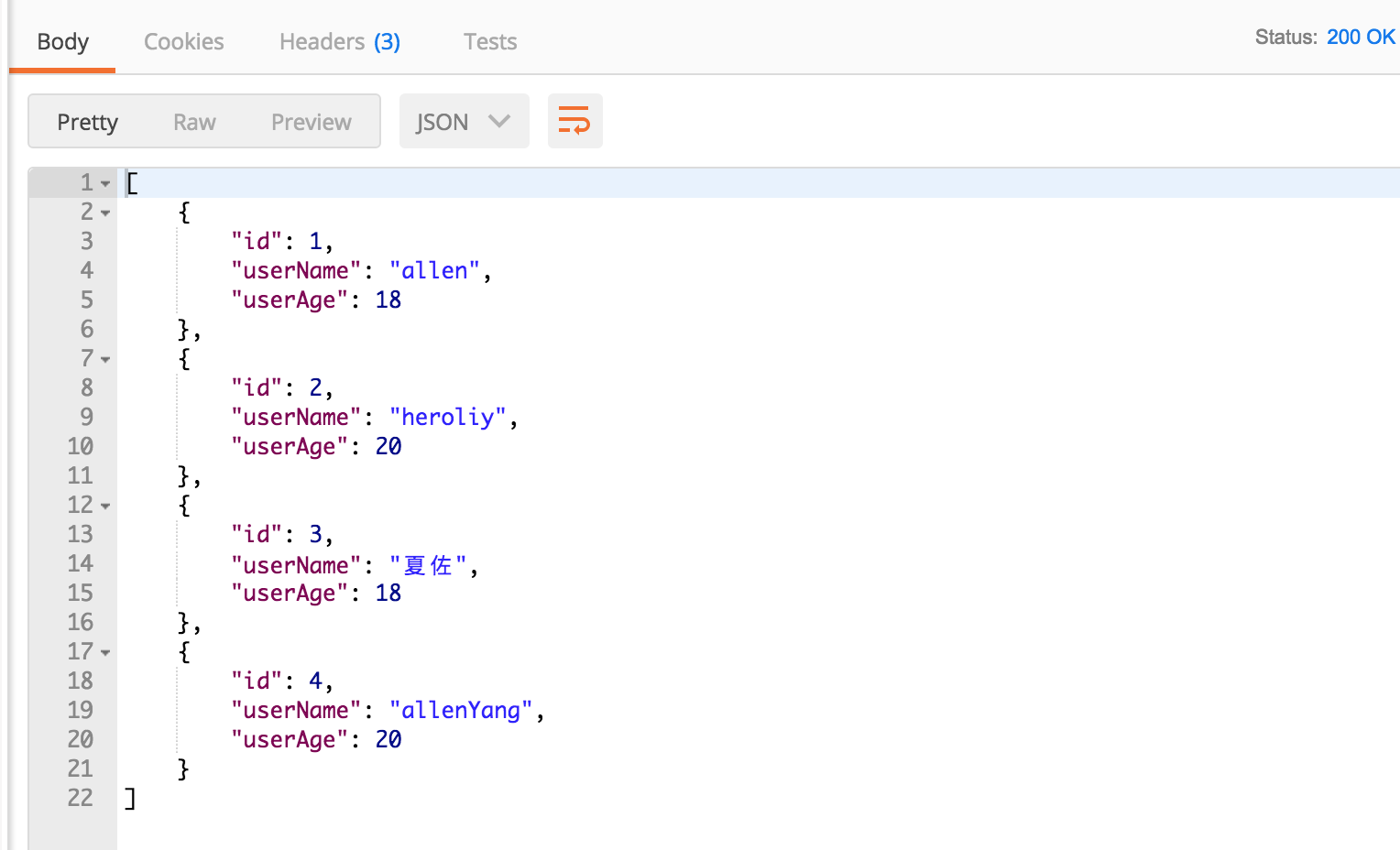
Task: Click userAge value 18 on line 5
Action: (x=388, y=300)
